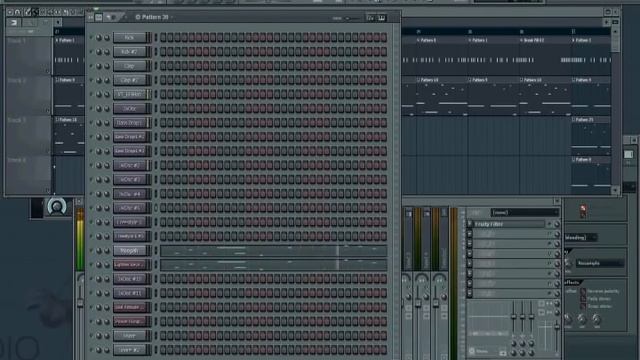Viewport: 640px width, 360px height.
Task: Adjust the Kick channel volume knob
Action: (x=107, y=38)
